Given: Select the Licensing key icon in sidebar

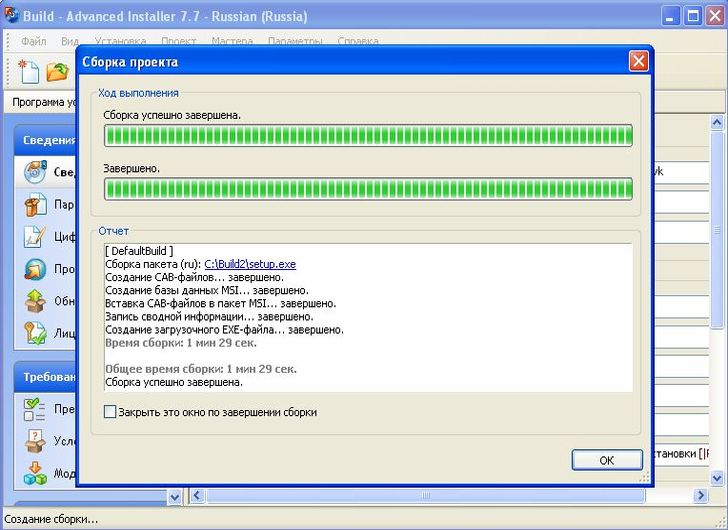Looking at the screenshot, I should pyautogui.click(x=35, y=333).
